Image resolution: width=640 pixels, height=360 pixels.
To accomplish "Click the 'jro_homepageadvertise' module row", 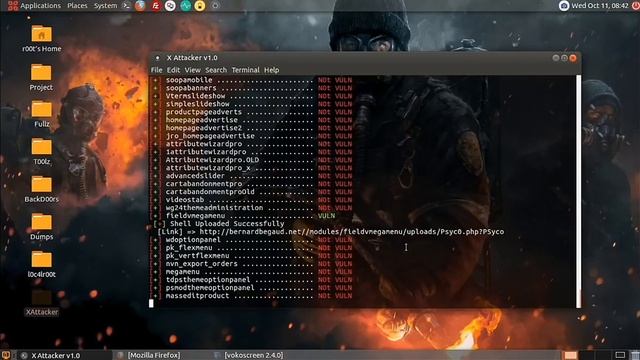I will [253, 136].
